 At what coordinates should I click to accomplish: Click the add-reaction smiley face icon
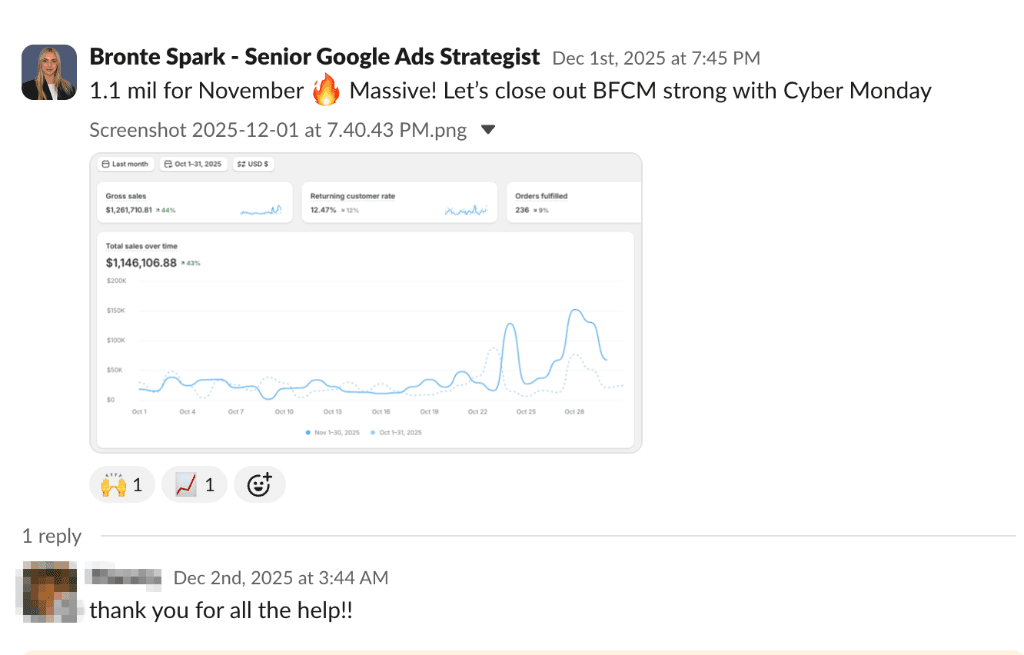point(259,484)
